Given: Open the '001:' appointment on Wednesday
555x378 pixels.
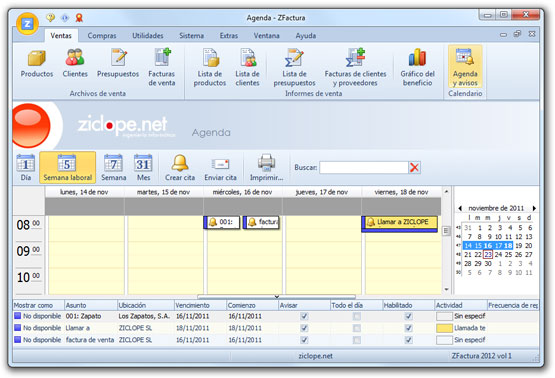Looking at the screenshot, I should point(222,222).
